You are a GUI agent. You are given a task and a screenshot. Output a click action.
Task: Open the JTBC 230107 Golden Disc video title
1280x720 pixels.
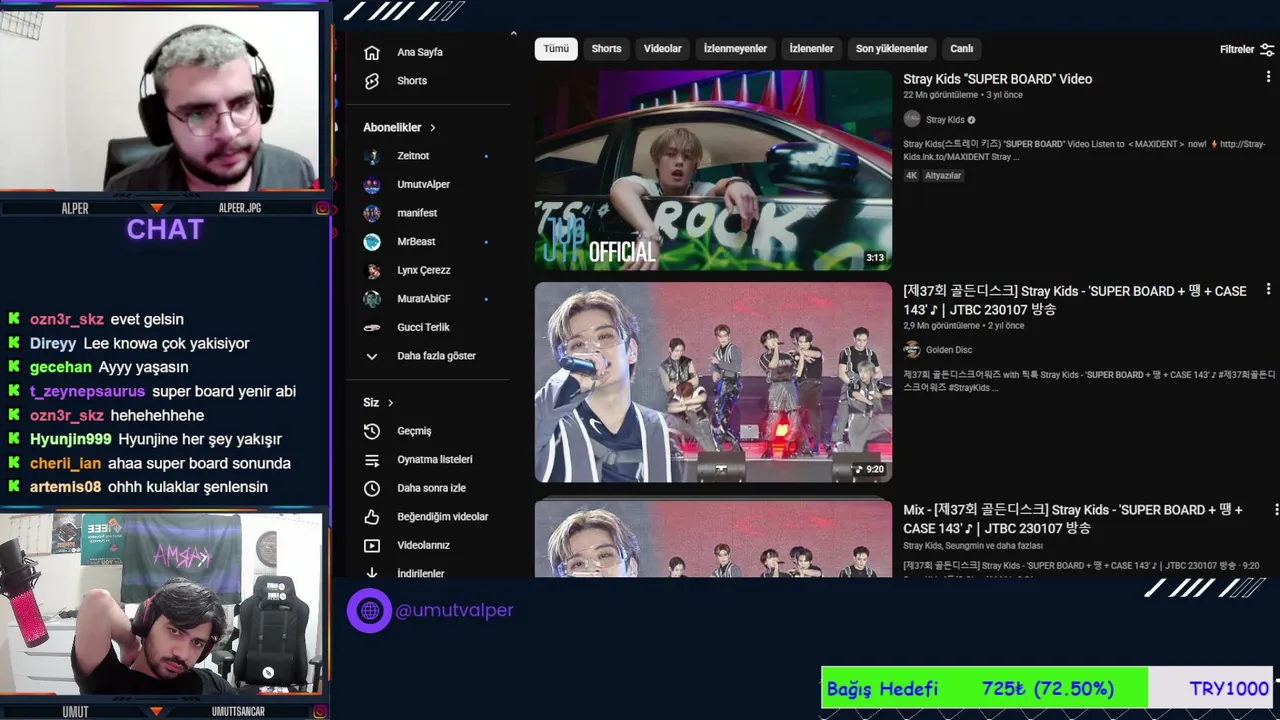pyautogui.click(x=1075, y=300)
